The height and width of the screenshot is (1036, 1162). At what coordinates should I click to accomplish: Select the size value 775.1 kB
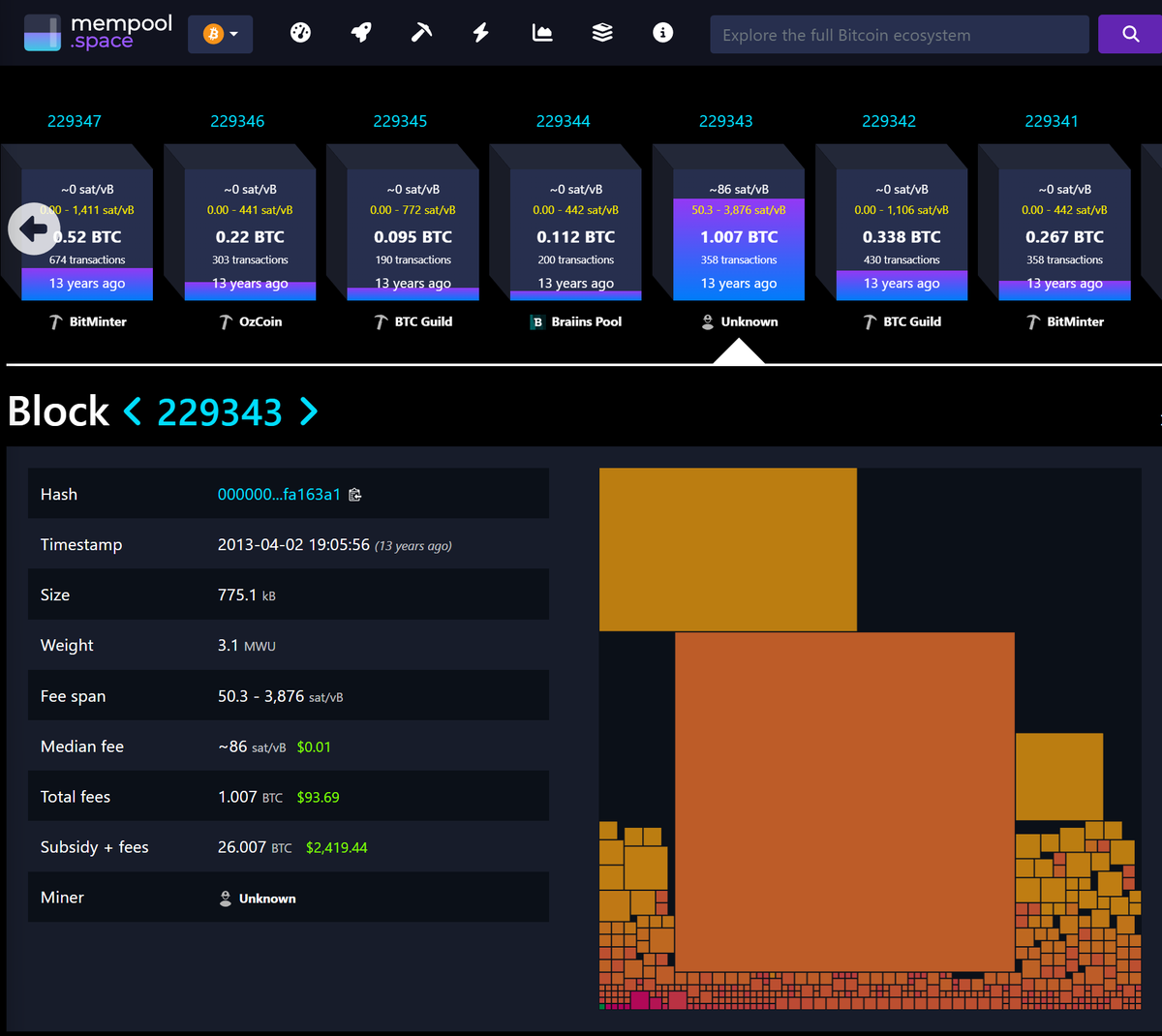pos(247,595)
